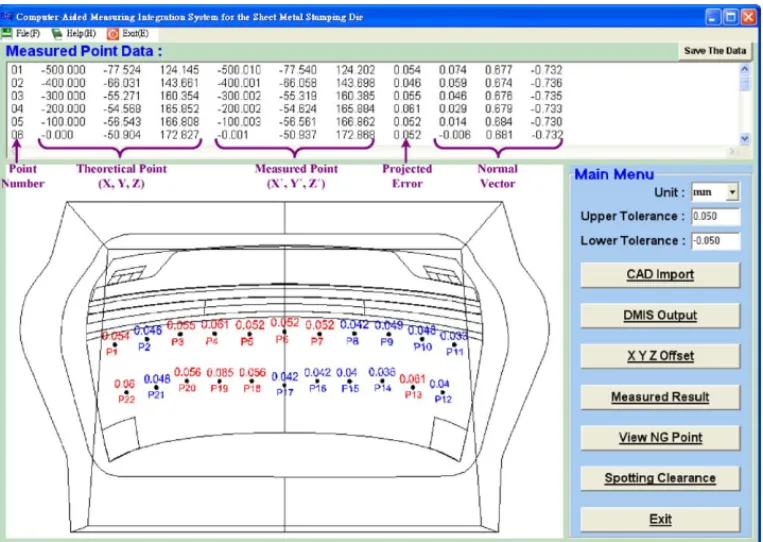Open Spotting Clearance

click(x=660, y=478)
